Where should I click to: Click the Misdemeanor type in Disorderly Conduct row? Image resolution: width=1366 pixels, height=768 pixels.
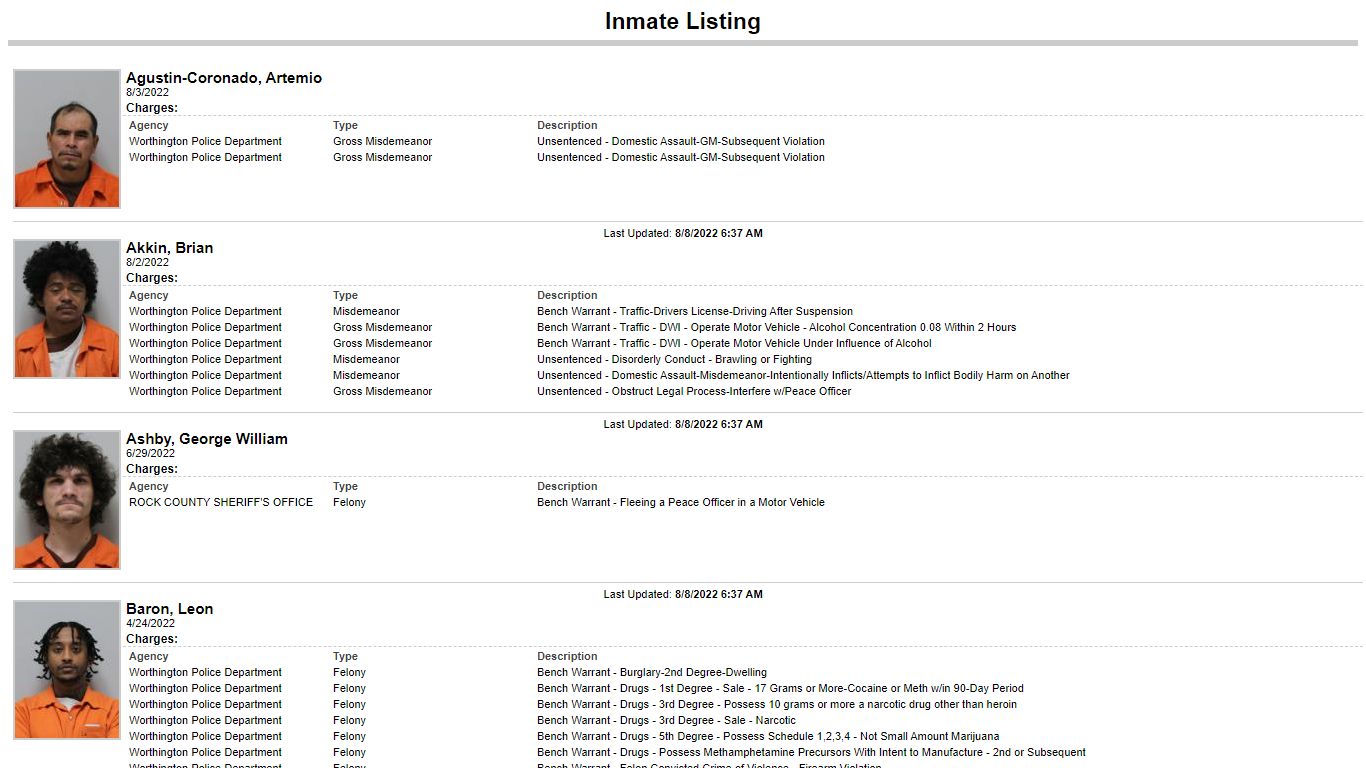click(x=366, y=360)
